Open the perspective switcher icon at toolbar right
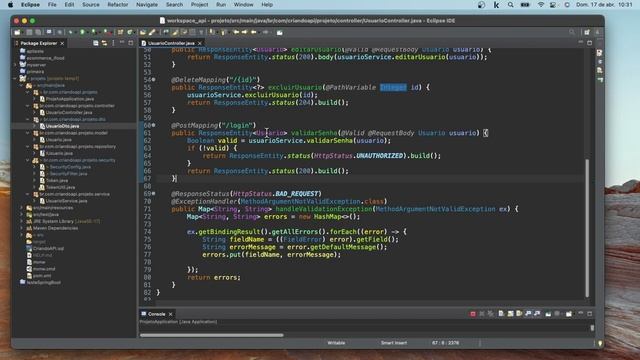The image size is (640, 360). (587, 32)
